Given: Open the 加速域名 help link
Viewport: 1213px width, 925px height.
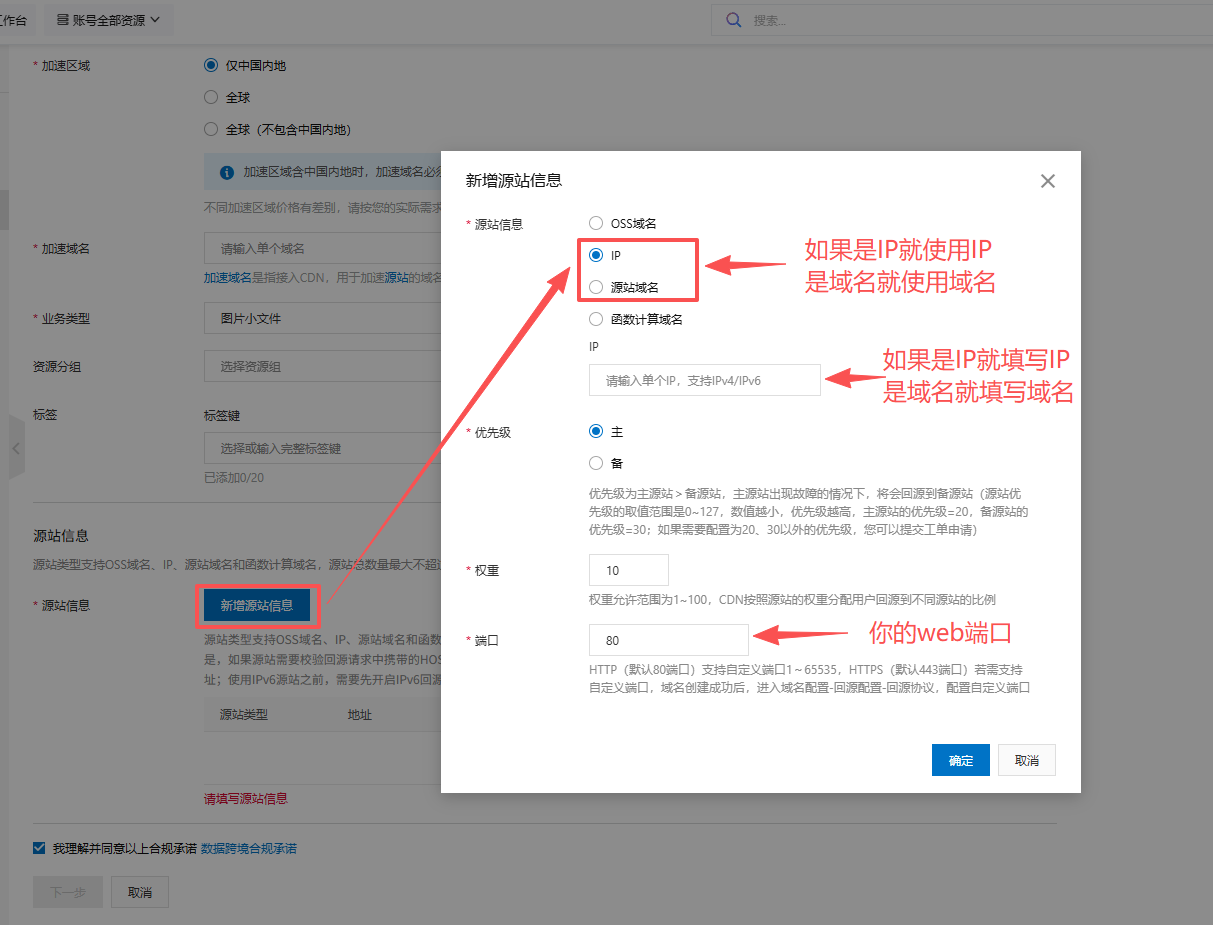Looking at the screenshot, I should click(228, 277).
